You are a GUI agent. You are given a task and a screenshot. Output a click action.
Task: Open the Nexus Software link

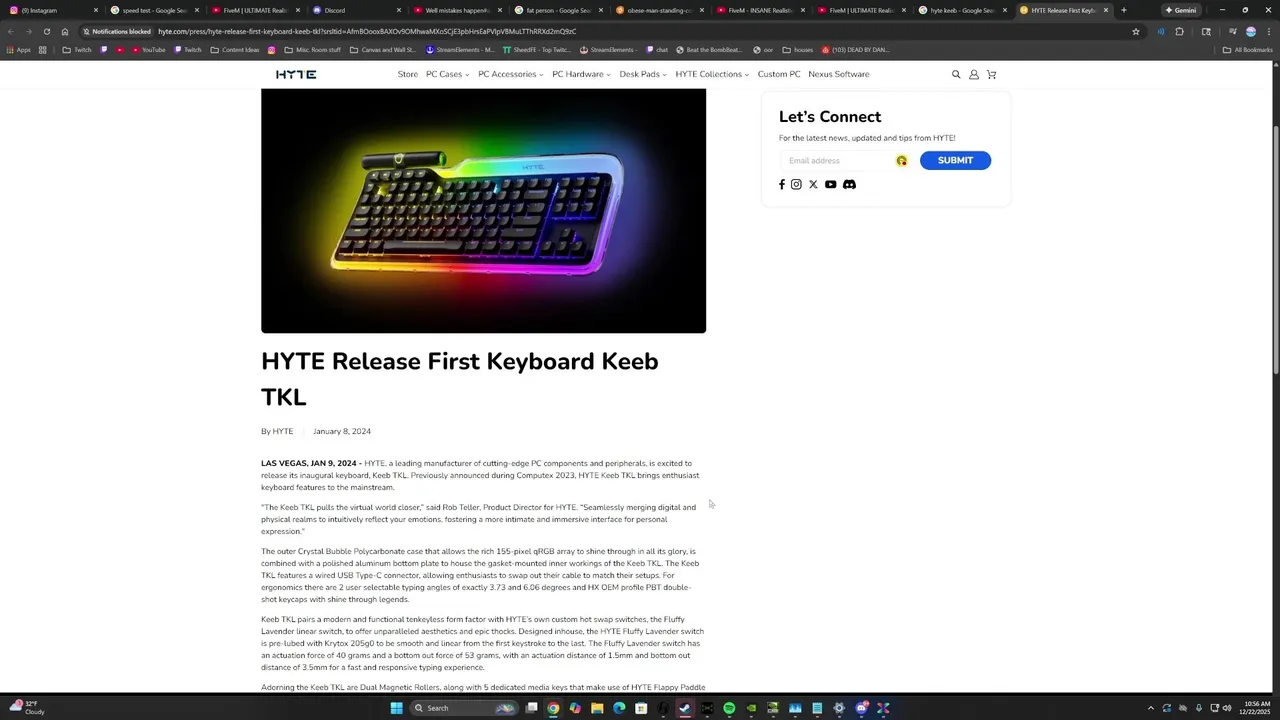coord(839,74)
